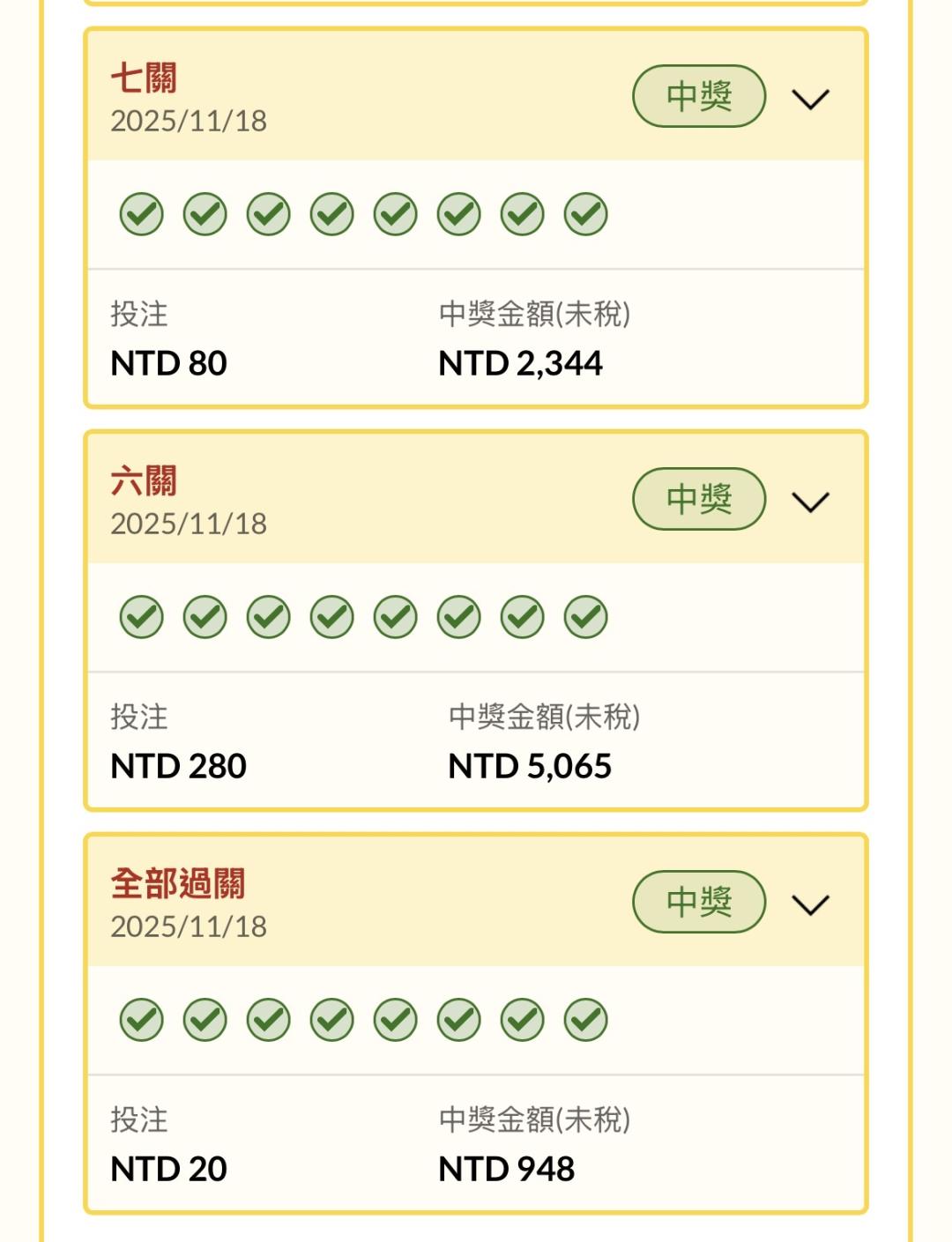Click first green checkmark in 全部過關 row
The height and width of the screenshot is (1242, 952).
pyautogui.click(x=142, y=1020)
